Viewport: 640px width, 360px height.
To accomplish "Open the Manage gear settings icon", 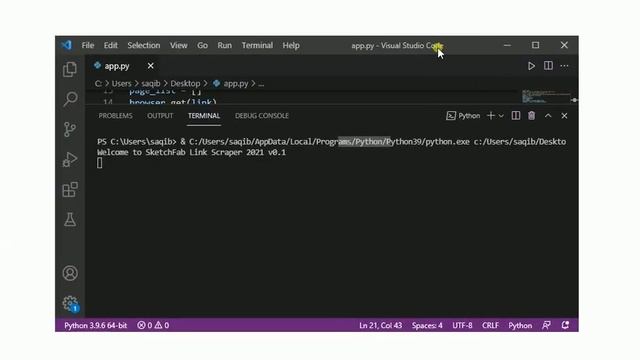I will coord(70,303).
